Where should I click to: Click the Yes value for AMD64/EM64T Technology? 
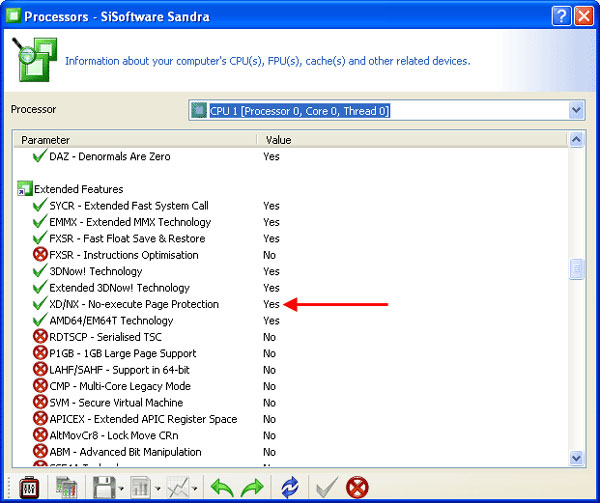pyautogui.click(x=271, y=321)
